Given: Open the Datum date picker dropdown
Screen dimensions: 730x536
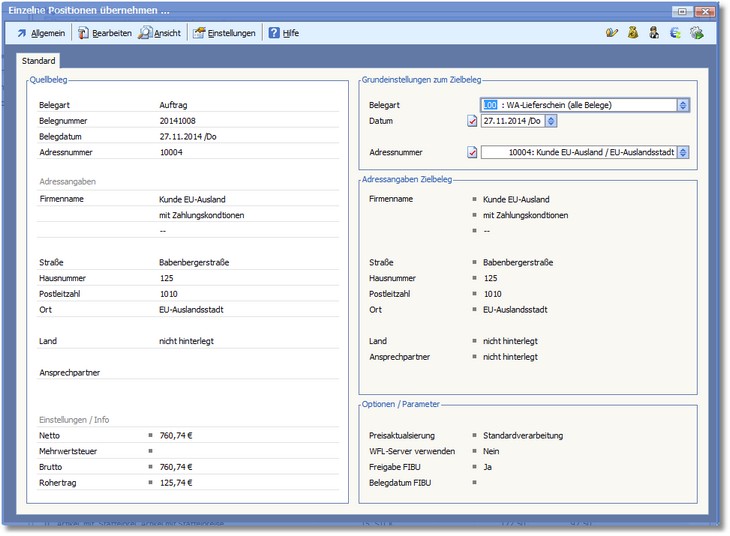Looking at the screenshot, I should (x=551, y=121).
